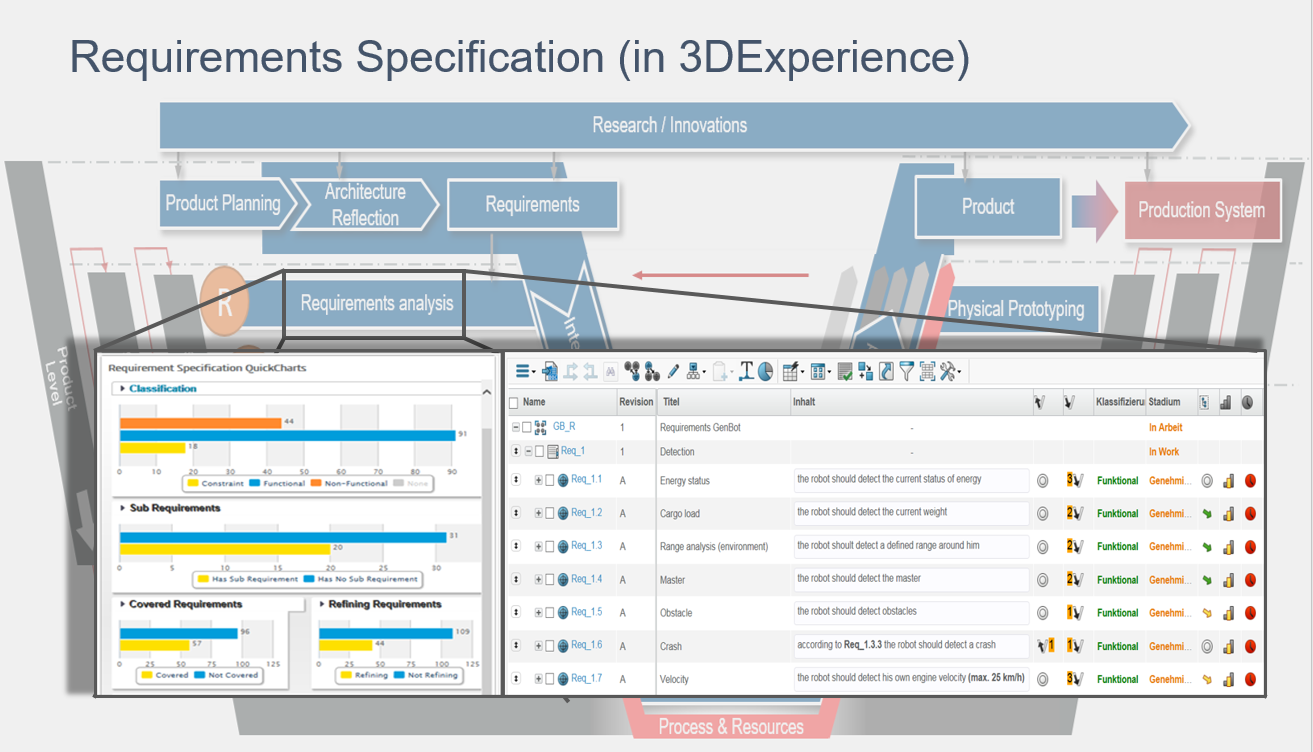Click the orange Non-Functional bar showing 44
This screenshot has width=1313, height=752.
(x=200, y=423)
